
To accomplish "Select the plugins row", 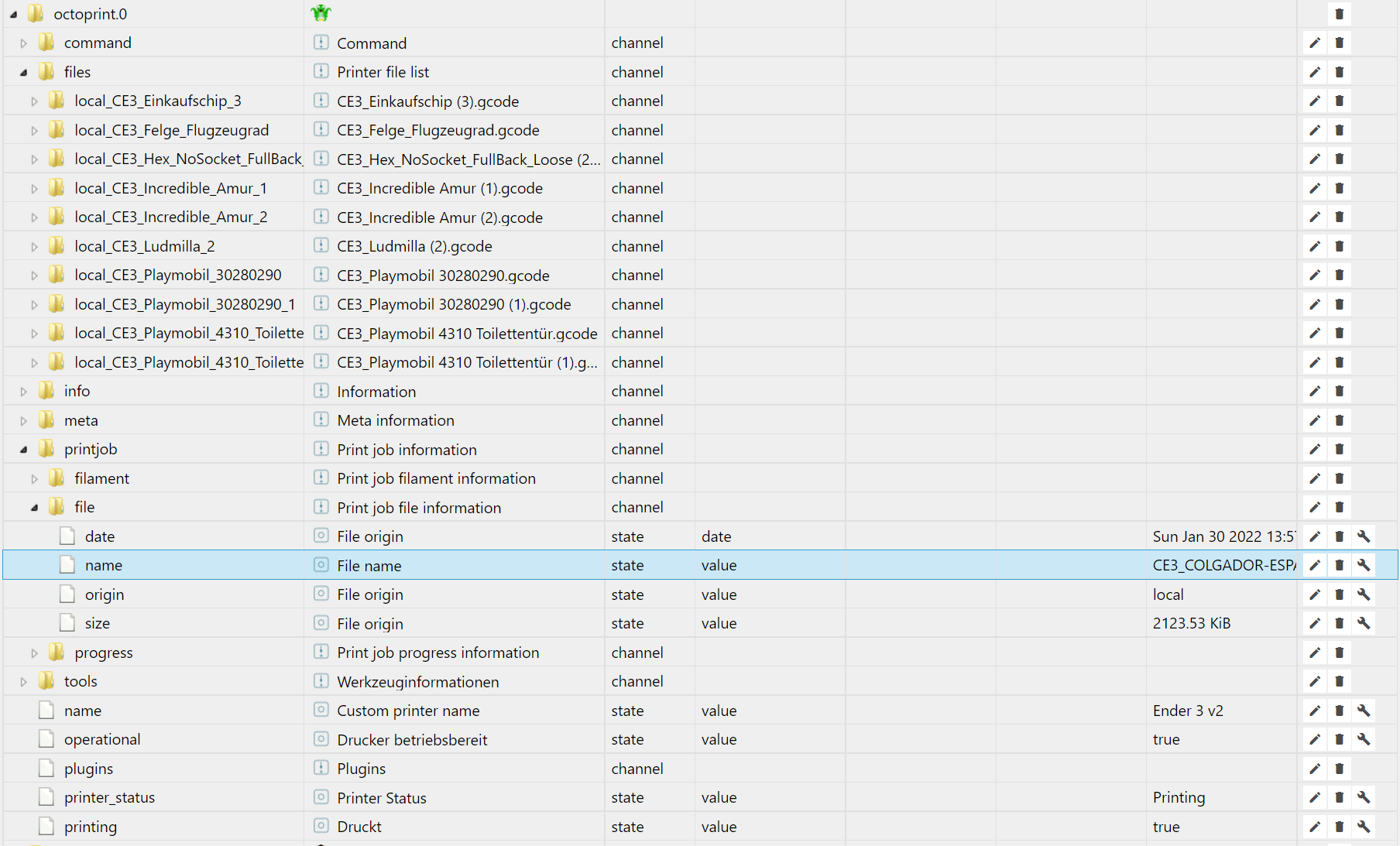I will click(x=700, y=769).
